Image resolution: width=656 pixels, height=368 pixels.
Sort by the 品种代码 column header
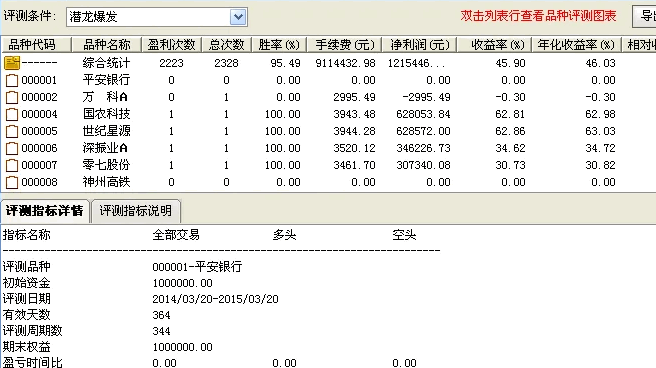point(36,45)
